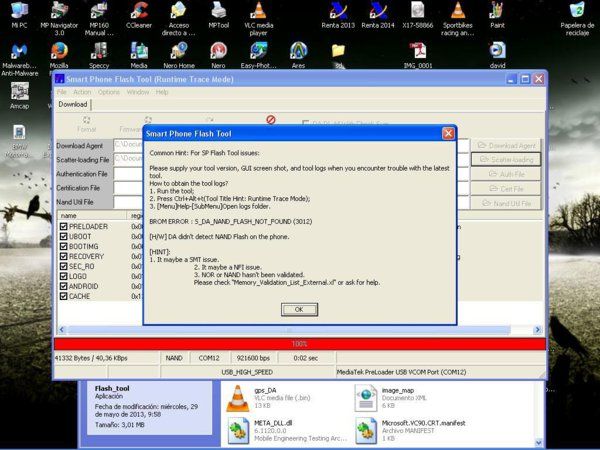The width and height of the screenshot is (600, 450).
Task: Click the partition list horizontal scrollbar track
Action: point(300,329)
